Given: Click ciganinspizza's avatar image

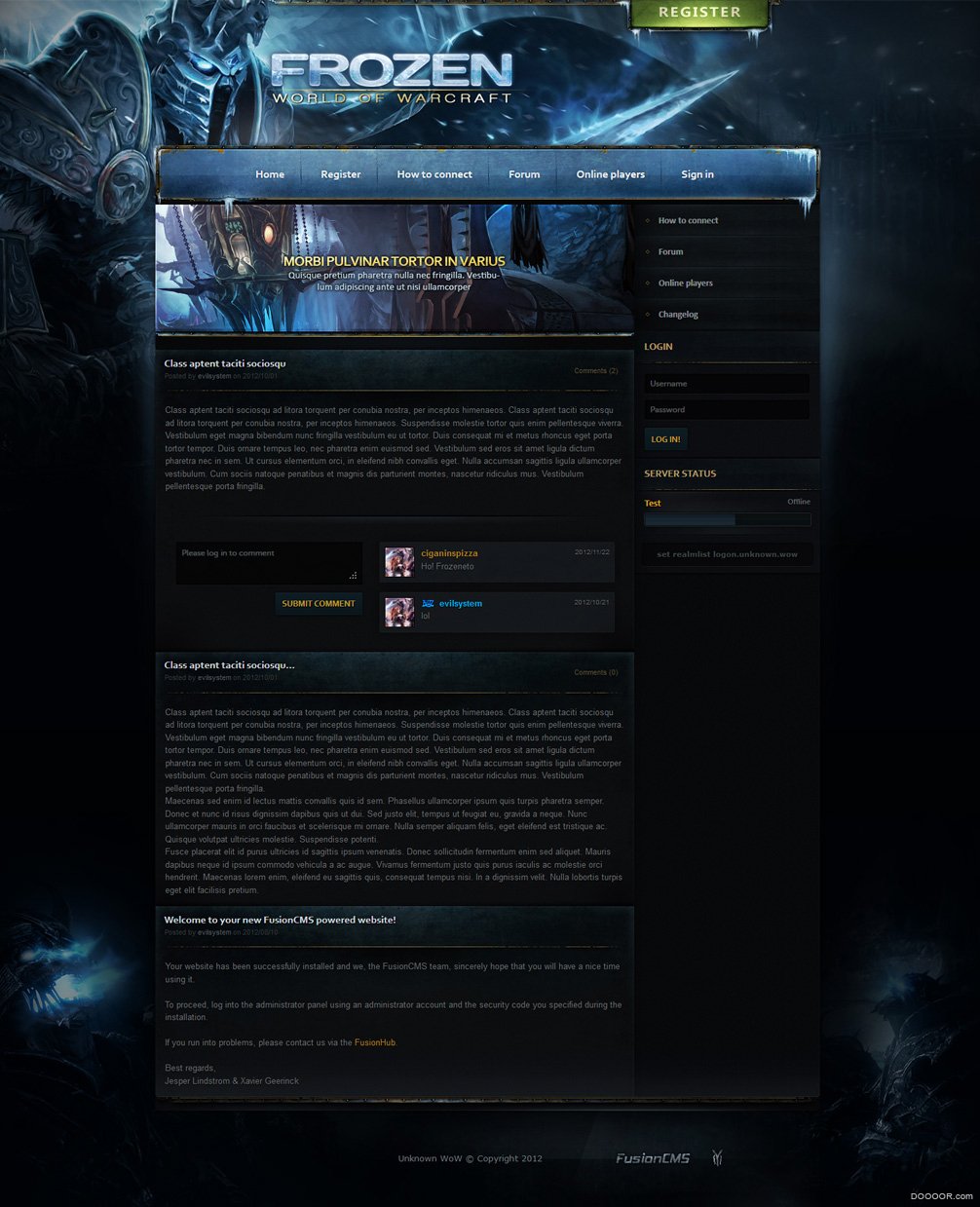Looking at the screenshot, I should click(399, 561).
